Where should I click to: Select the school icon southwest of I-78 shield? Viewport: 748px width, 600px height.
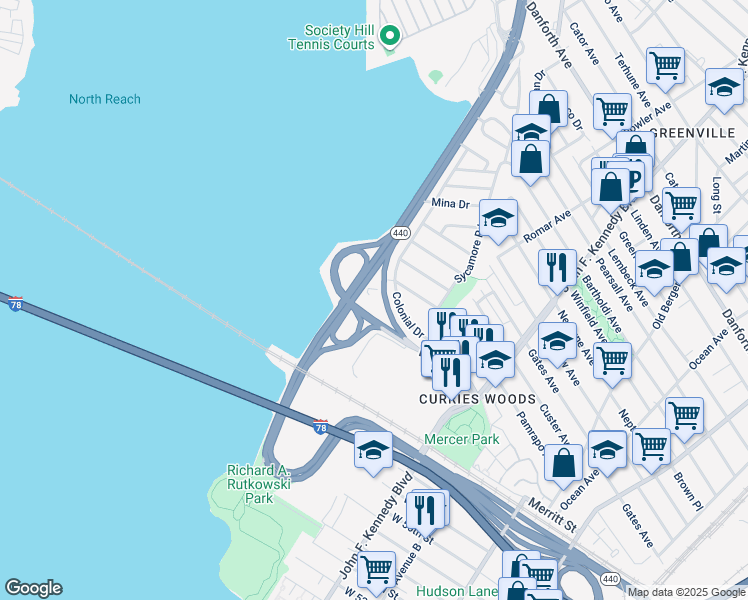point(373,450)
